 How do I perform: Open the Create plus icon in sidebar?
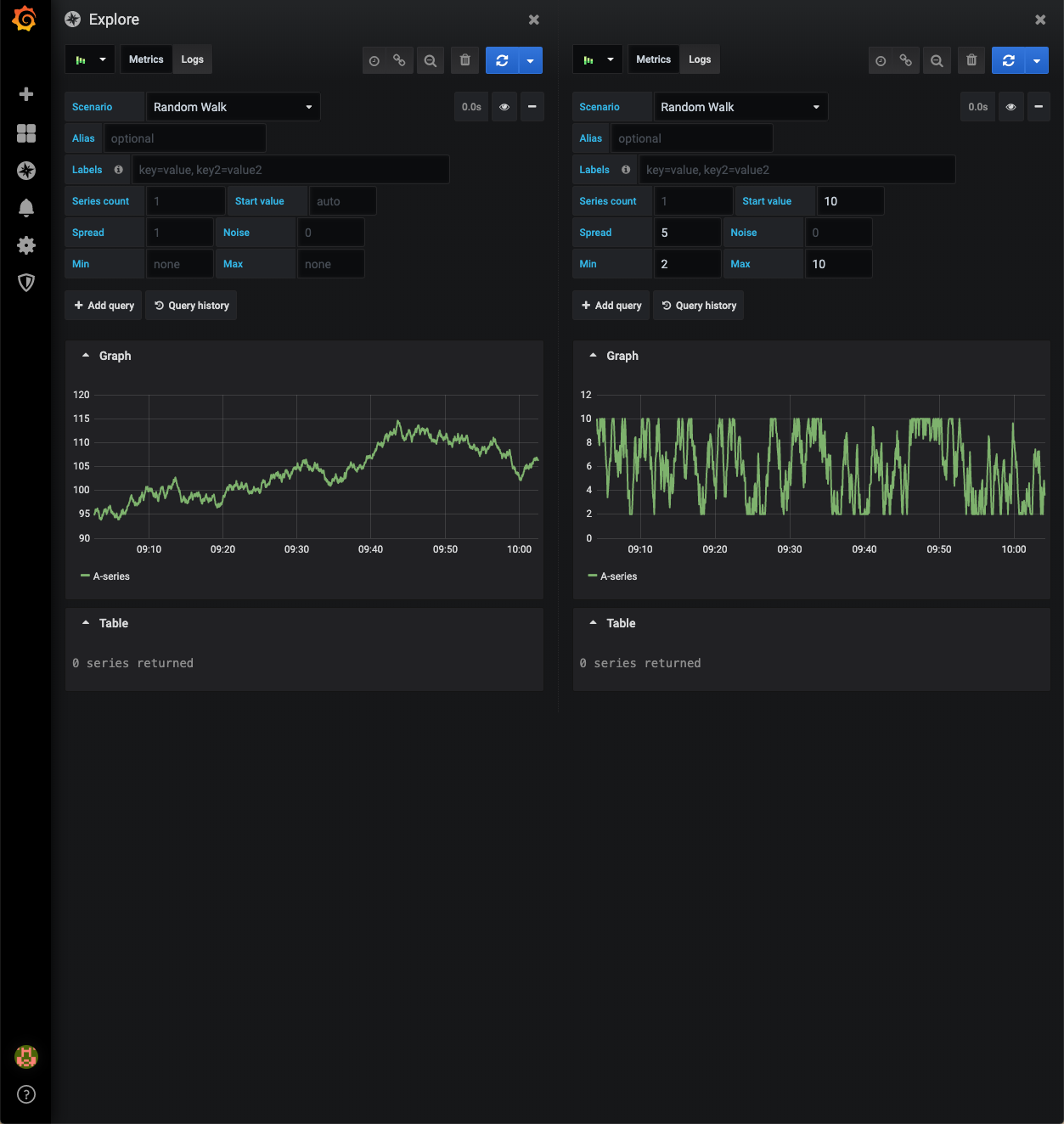(26, 94)
